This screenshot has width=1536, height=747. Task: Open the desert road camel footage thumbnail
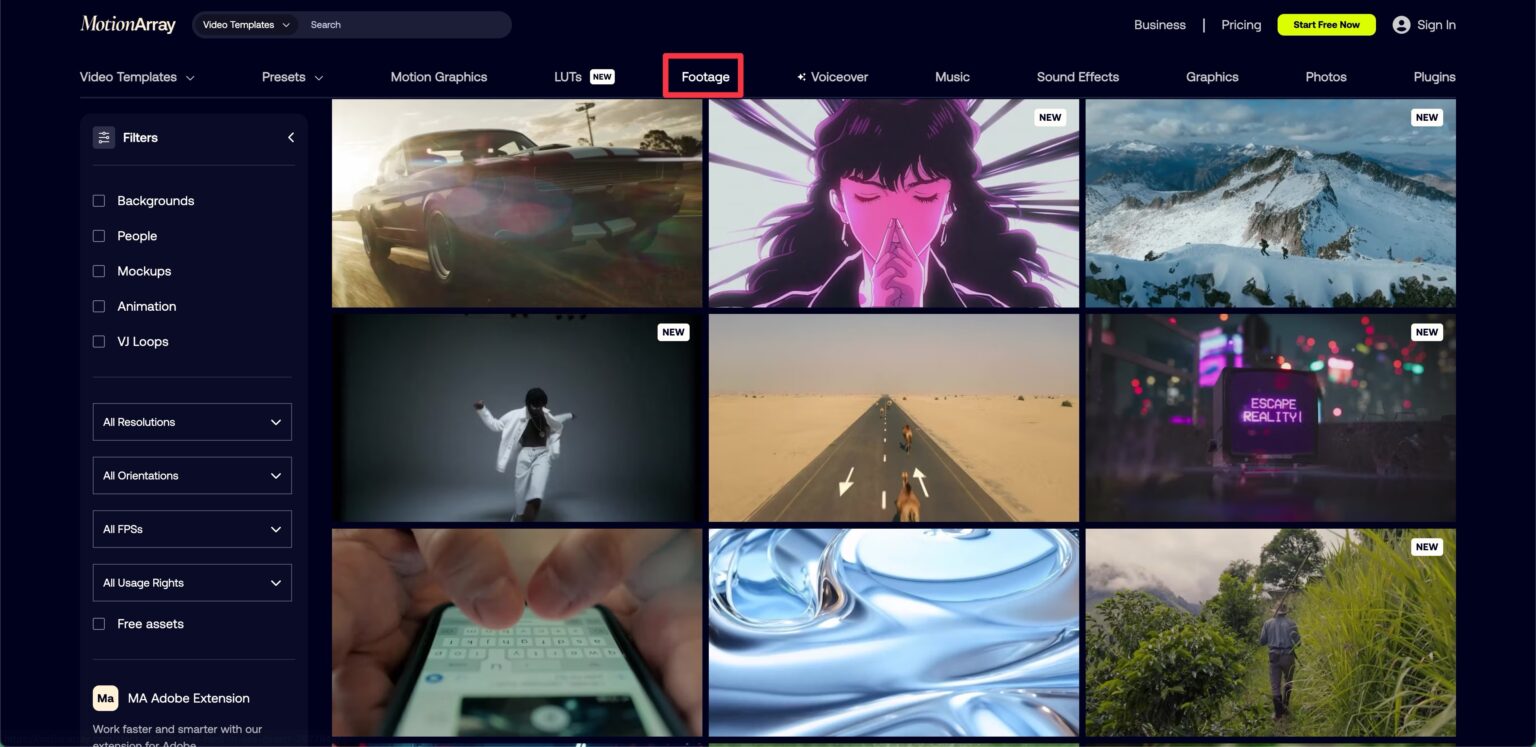point(893,418)
